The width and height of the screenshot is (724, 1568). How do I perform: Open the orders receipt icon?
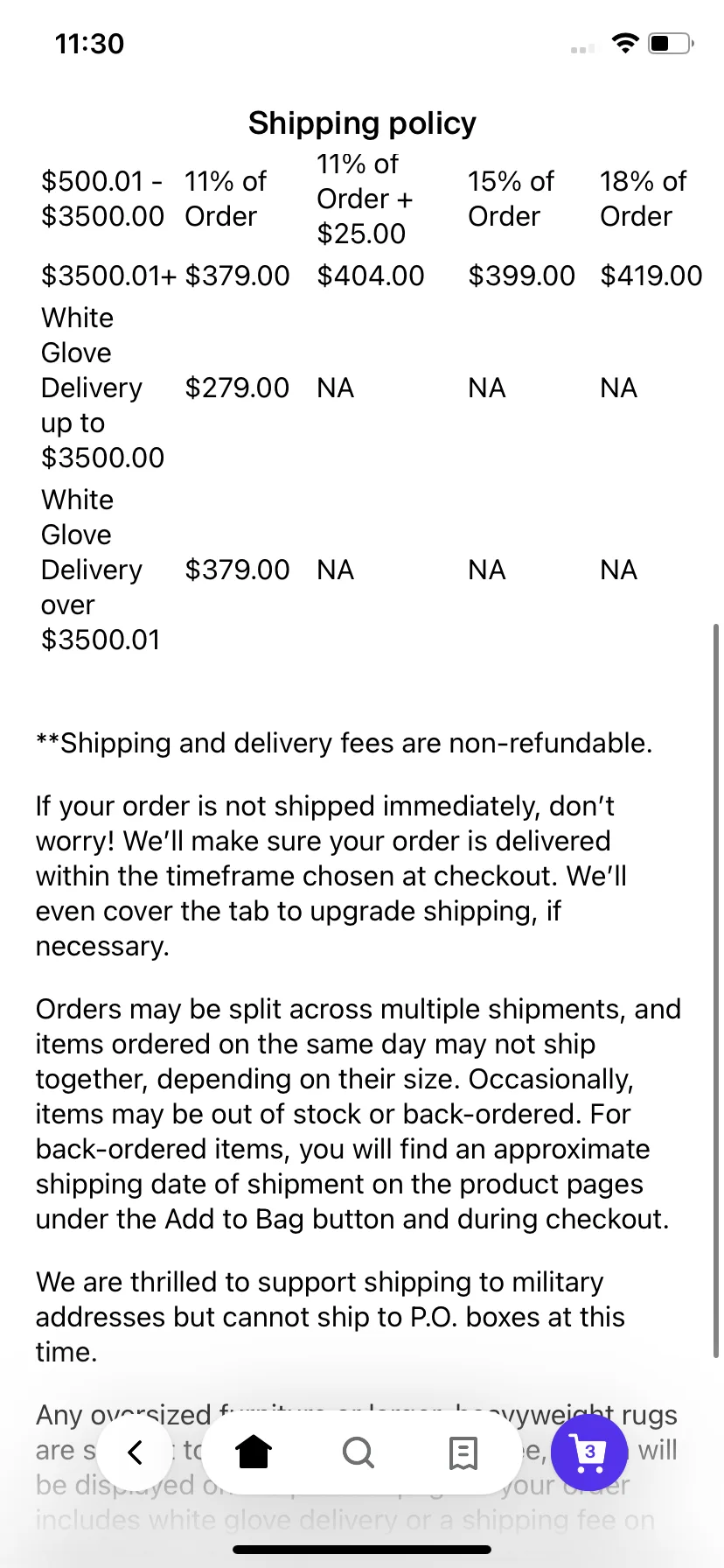(463, 1452)
